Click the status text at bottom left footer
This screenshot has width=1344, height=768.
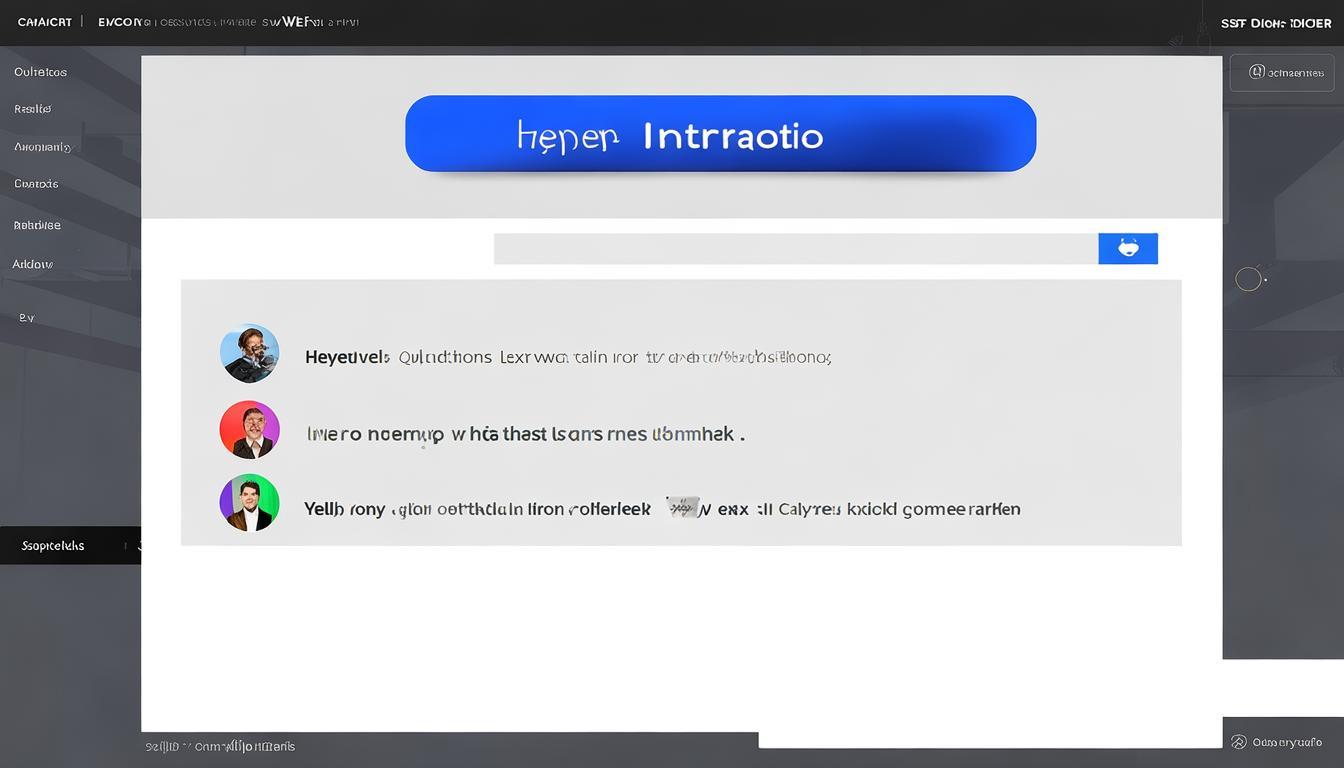click(x=220, y=746)
